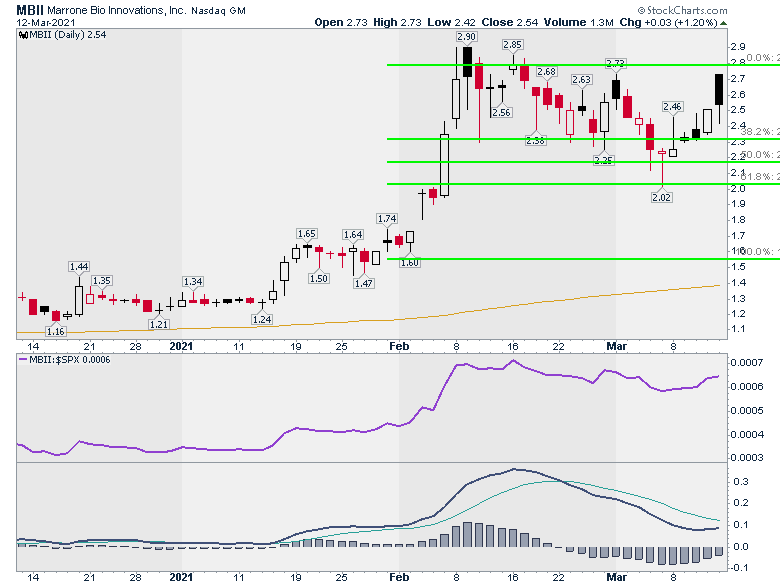780x586 pixels.
Task: Click the candlestick icon beside MBII (Daily) legend
Action: click(23, 35)
